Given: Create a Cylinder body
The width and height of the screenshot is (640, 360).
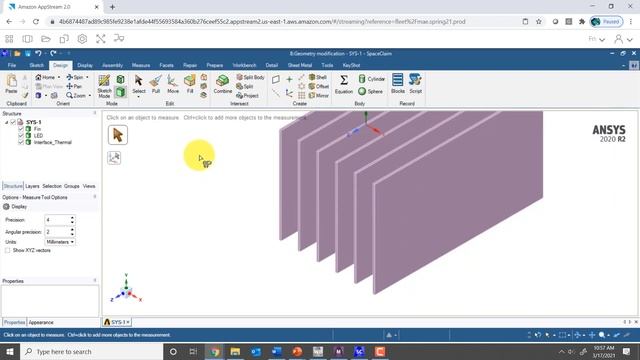Looking at the screenshot, I should tap(371, 79).
